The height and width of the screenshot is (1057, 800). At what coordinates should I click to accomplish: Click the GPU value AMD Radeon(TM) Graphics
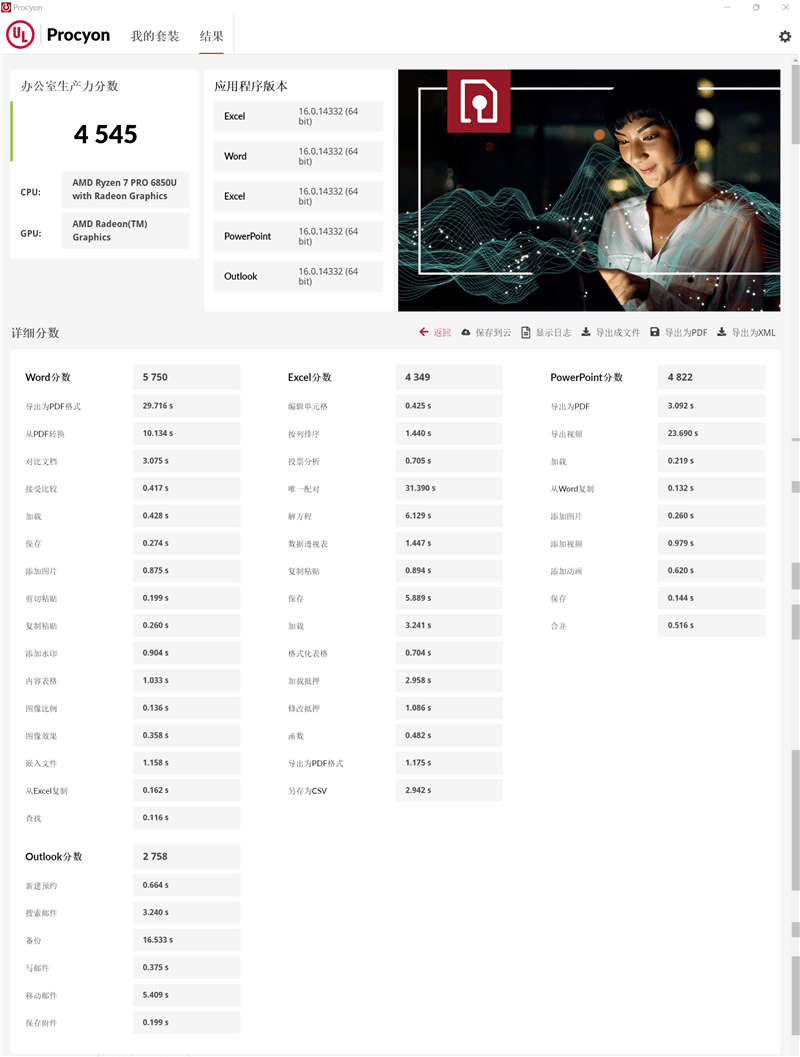(125, 231)
